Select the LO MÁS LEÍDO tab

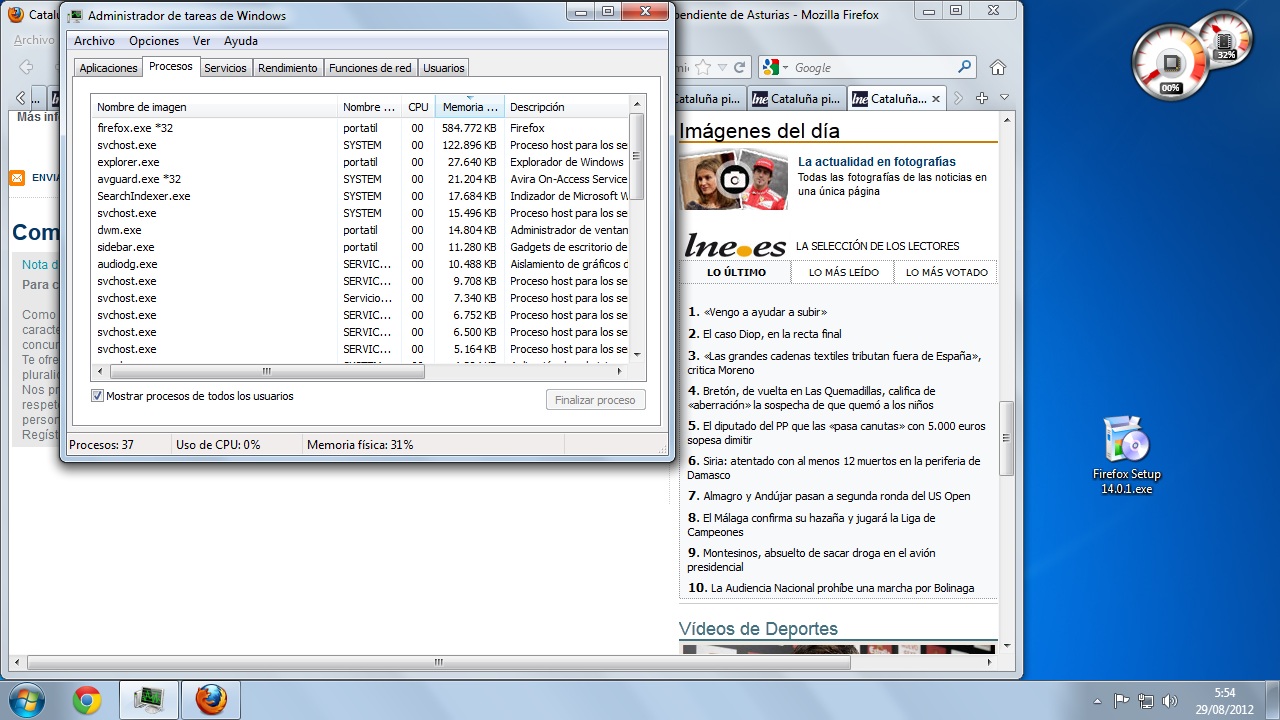pos(843,272)
